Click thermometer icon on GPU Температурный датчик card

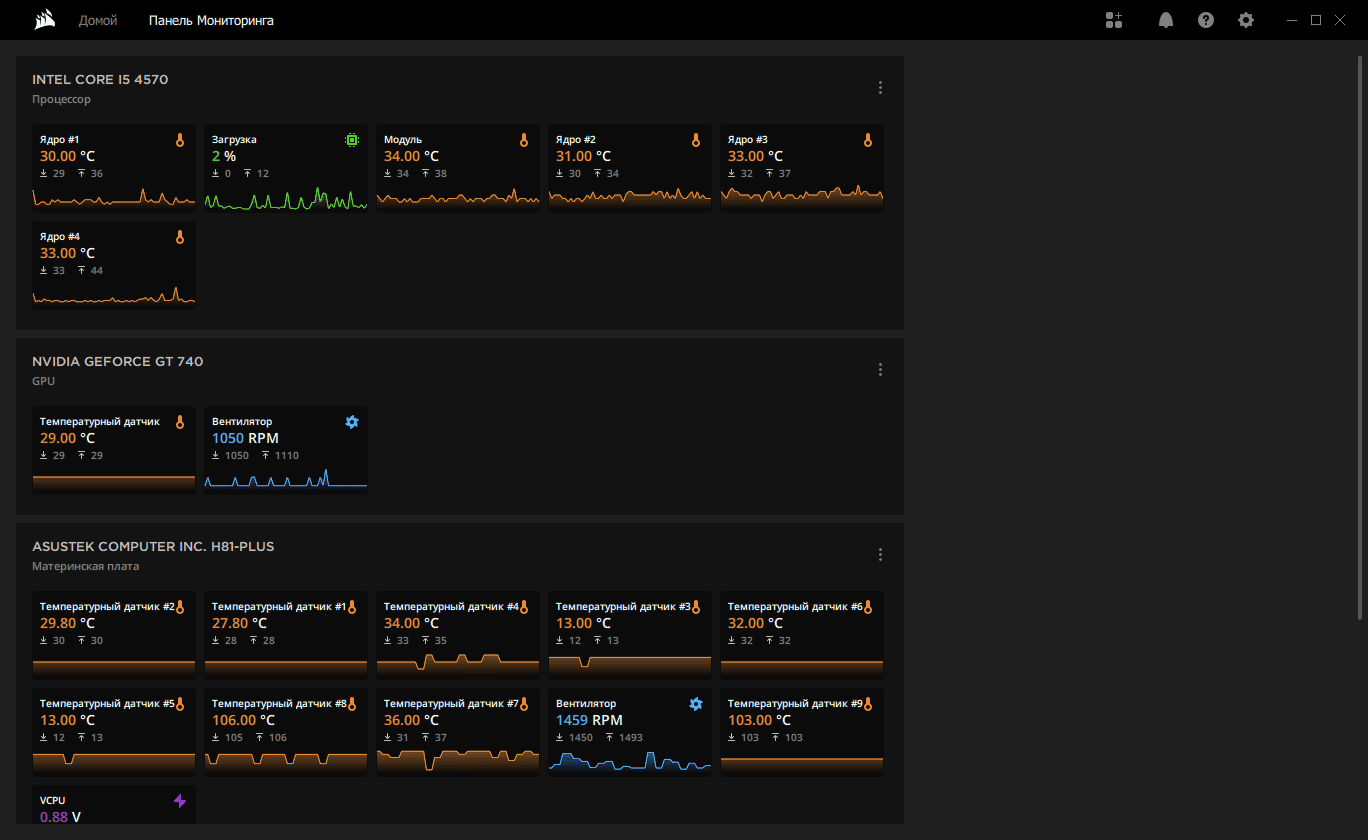180,423
